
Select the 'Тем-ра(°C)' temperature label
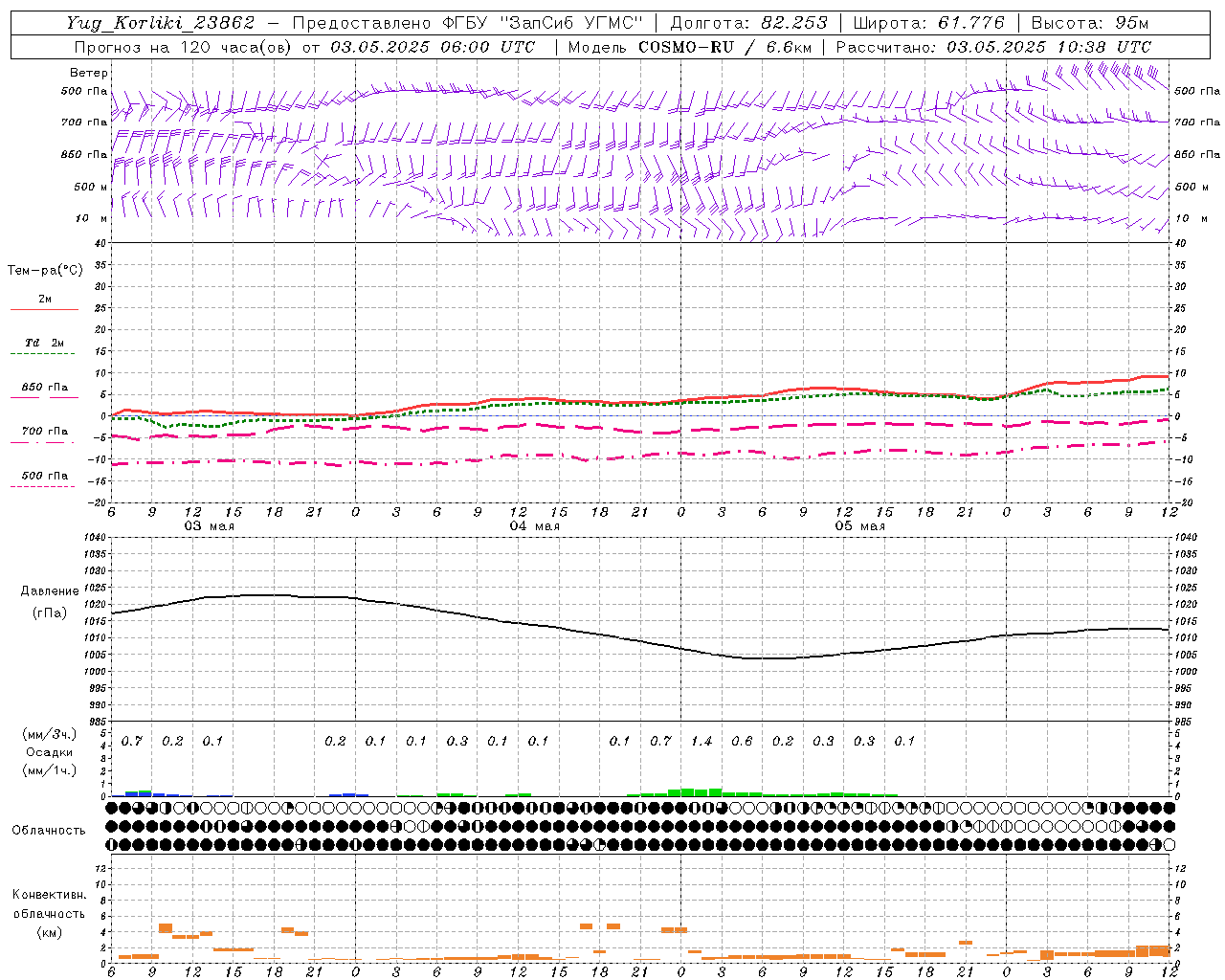45,271
